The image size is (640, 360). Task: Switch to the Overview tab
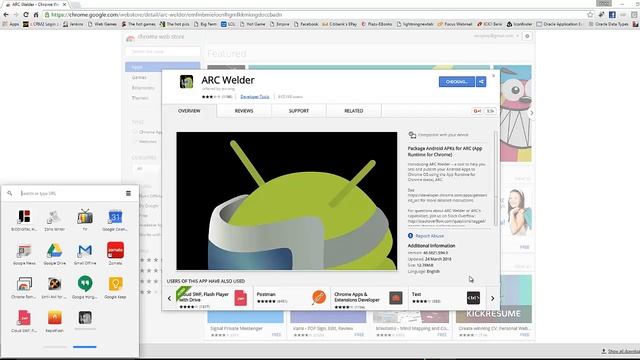click(189, 111)
